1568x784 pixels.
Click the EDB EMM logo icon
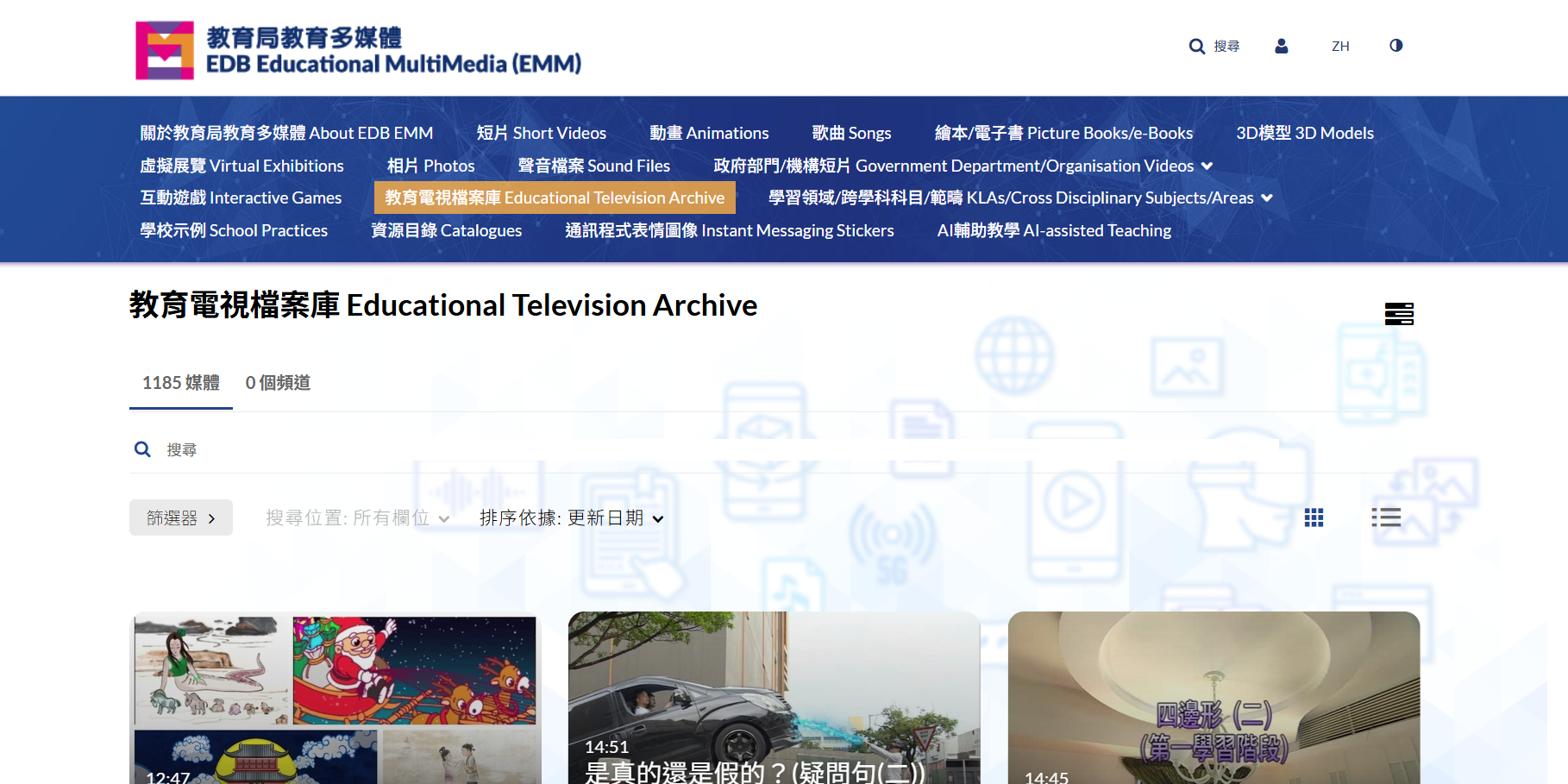(165, 51)
